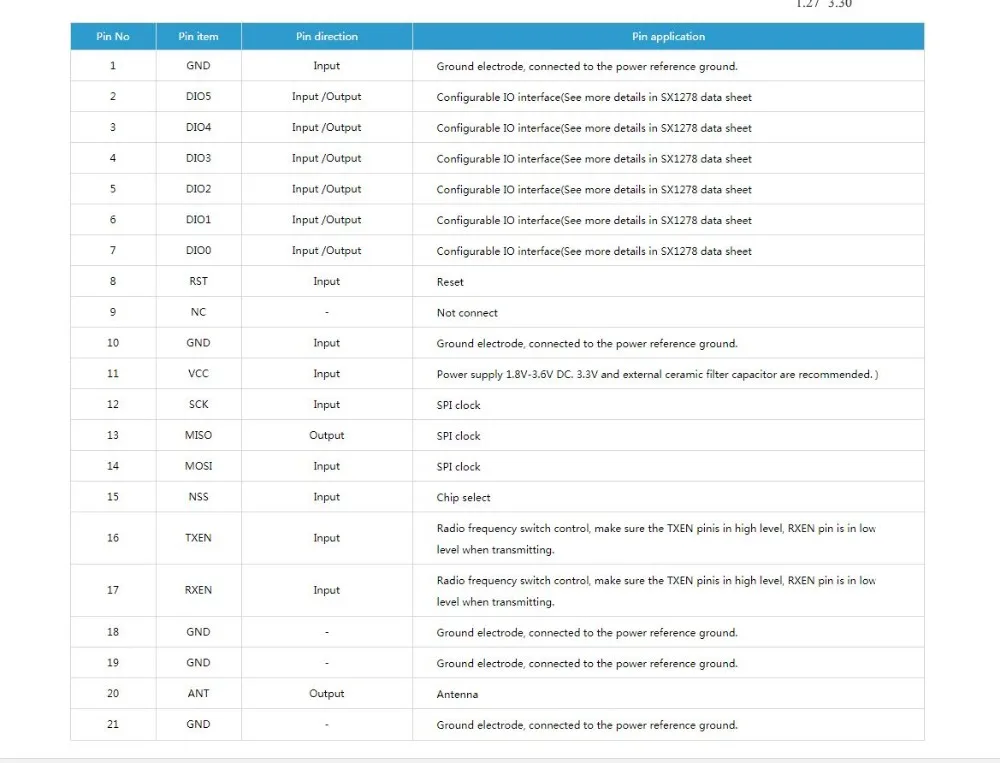The width and height of the screenshot is (1000, 763).
Task: Select the DIO2 pin item cell
Action: coord(198,189)
